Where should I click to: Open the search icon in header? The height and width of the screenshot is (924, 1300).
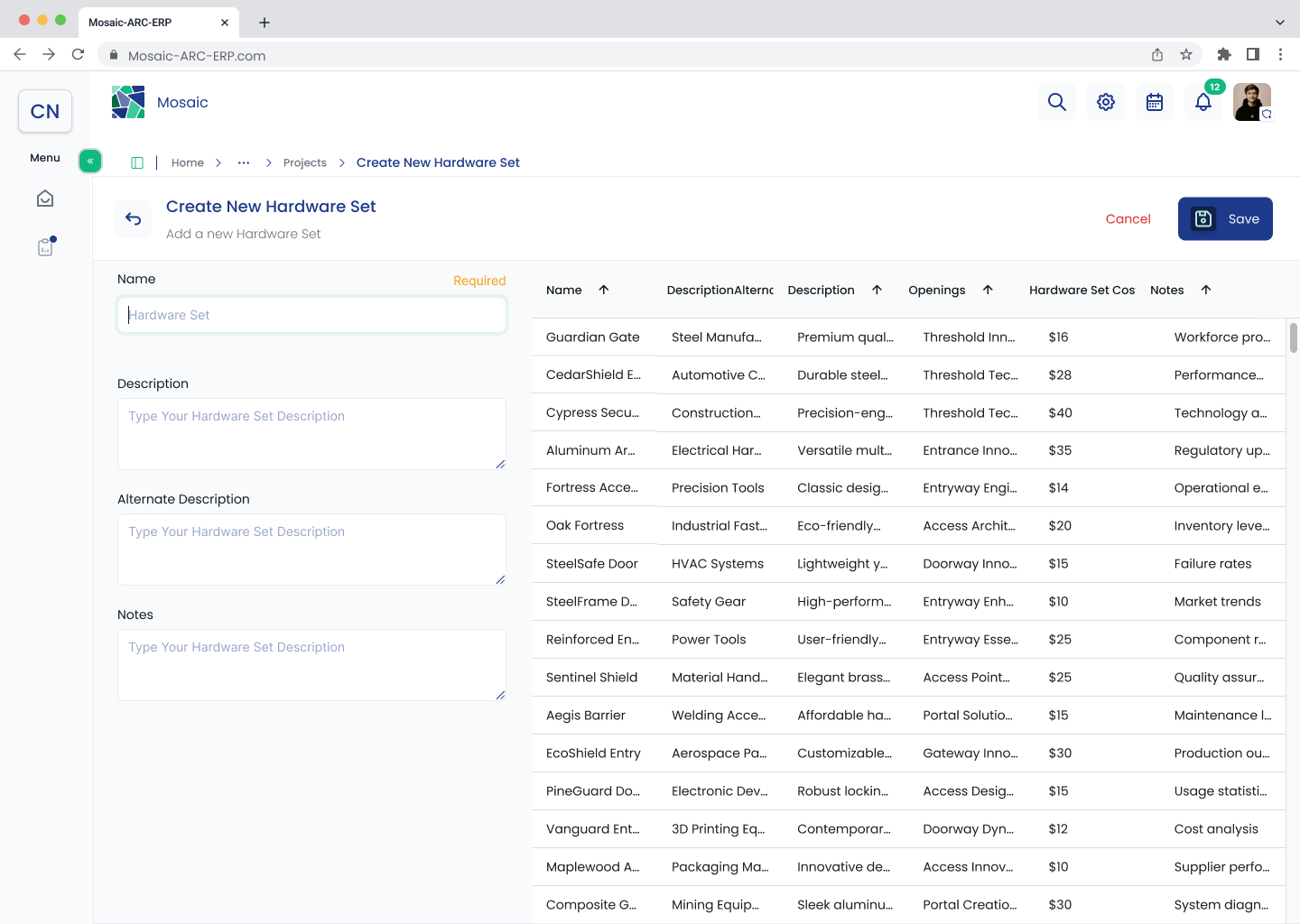(x=1057, y=102)
